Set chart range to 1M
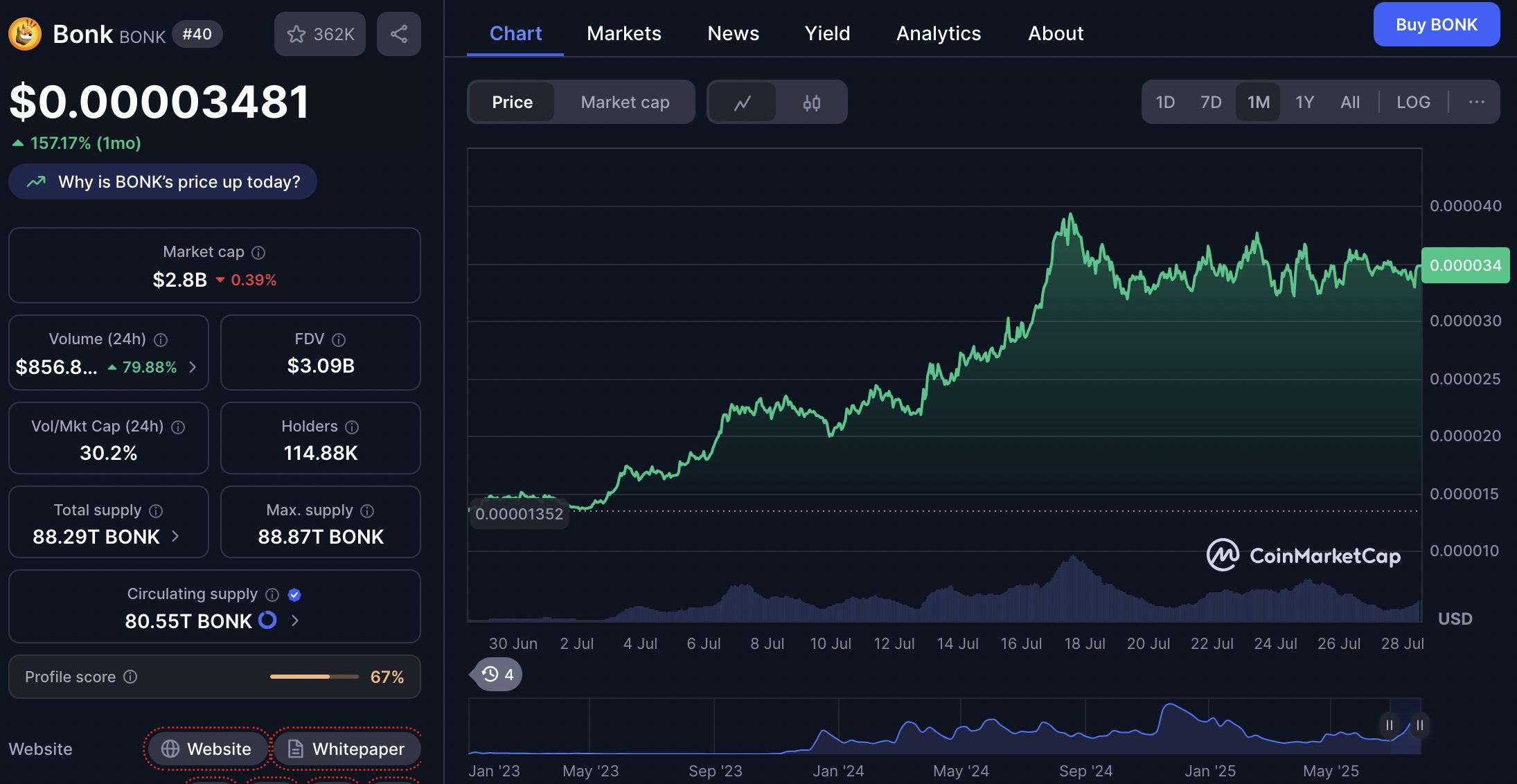Image resolution: width=1517 pixels, height=784 pixels. [x=1258, y=103]
